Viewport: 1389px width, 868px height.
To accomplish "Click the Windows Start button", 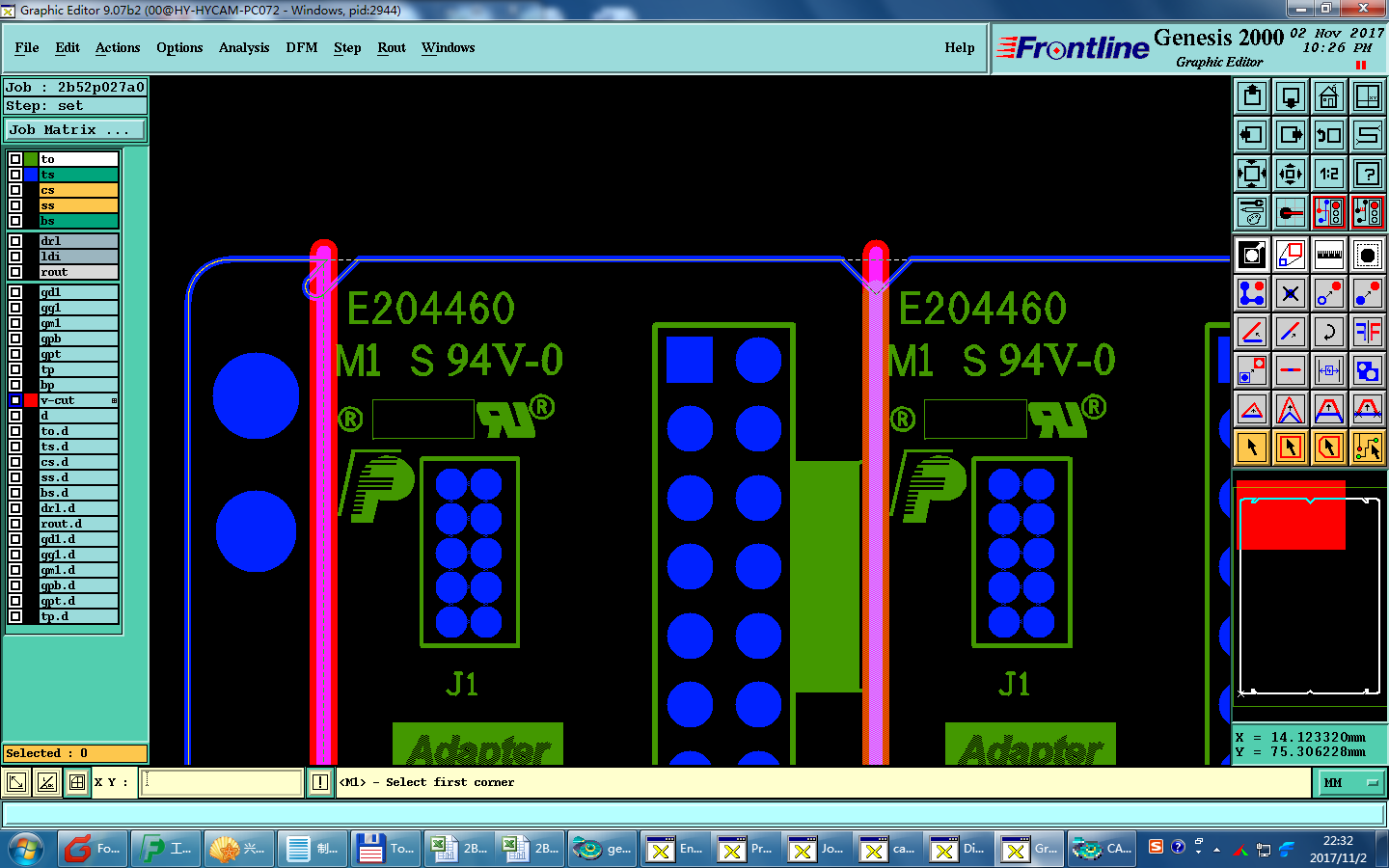I will pyautogui.click(x=26, y=849).
